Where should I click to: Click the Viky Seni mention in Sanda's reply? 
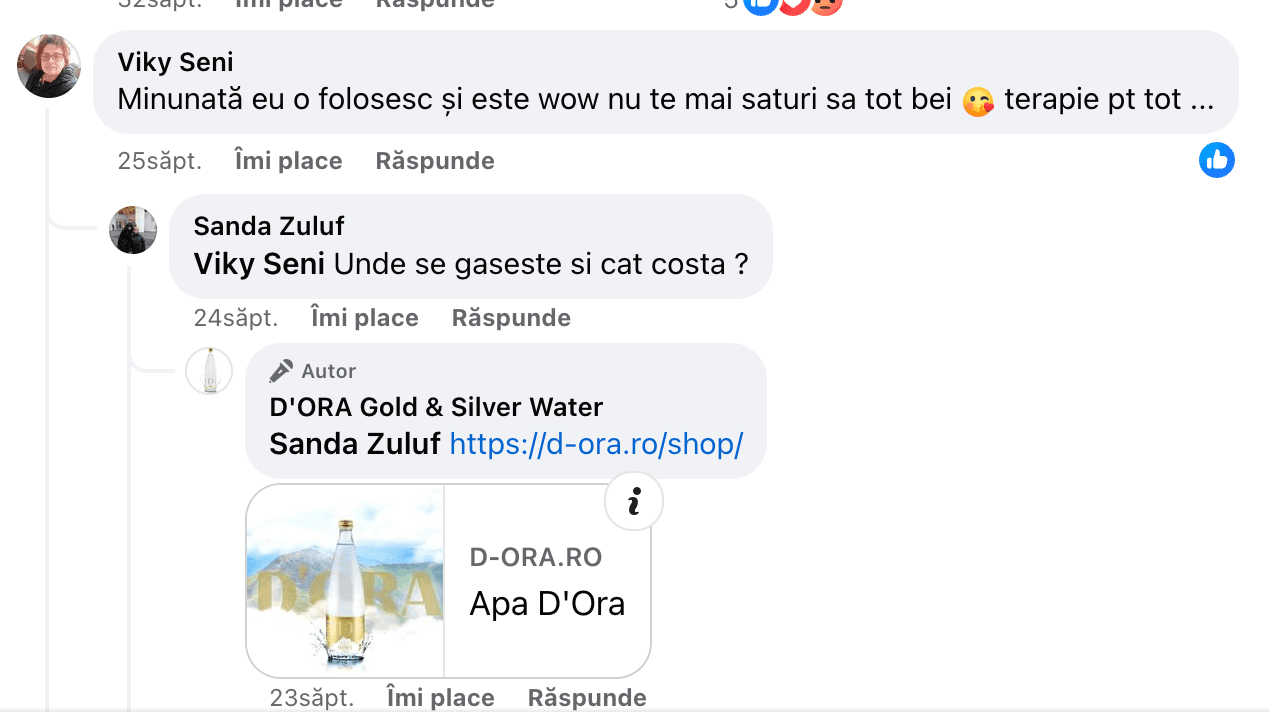pyautogui.click(x=259, y=264)
